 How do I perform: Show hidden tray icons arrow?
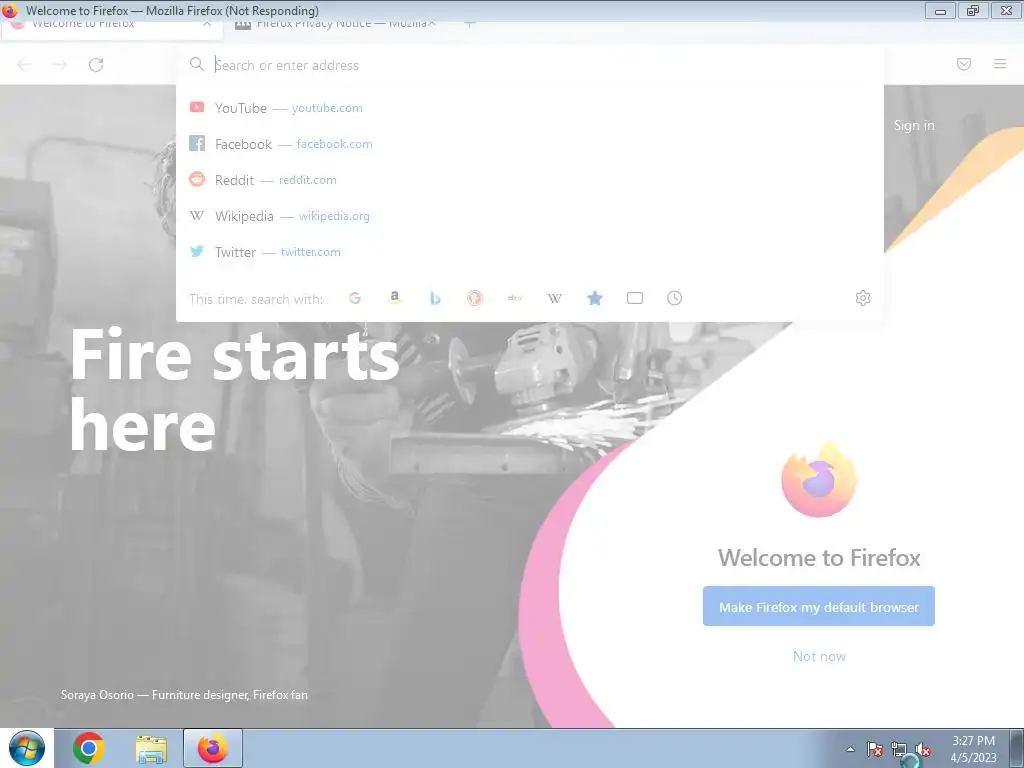[850, 749]
